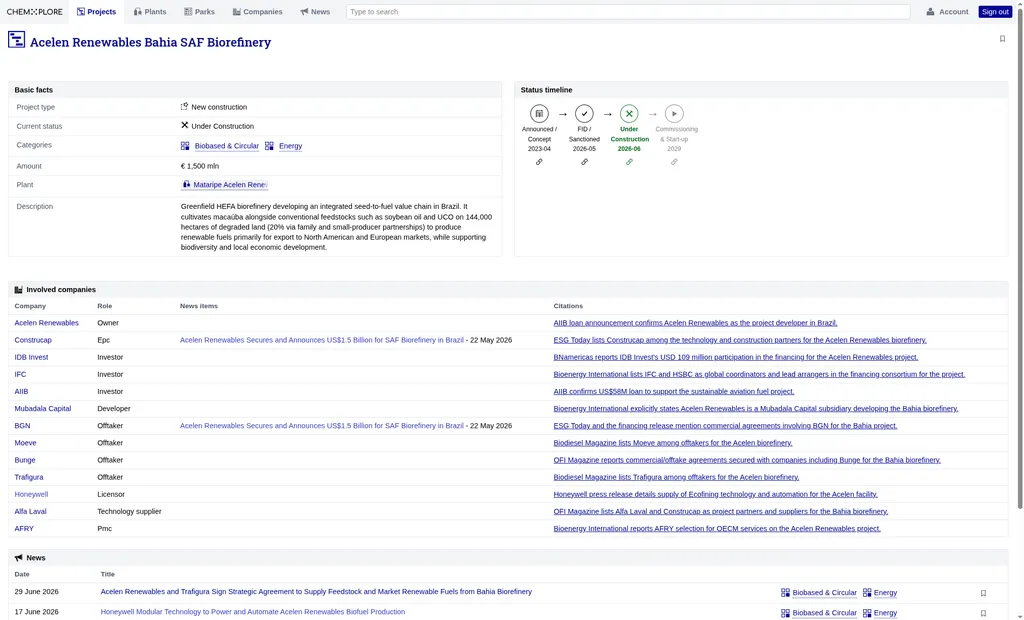Open the Energy category link in Basic facts
The image size is (1024, 620).
pos(290,146)
